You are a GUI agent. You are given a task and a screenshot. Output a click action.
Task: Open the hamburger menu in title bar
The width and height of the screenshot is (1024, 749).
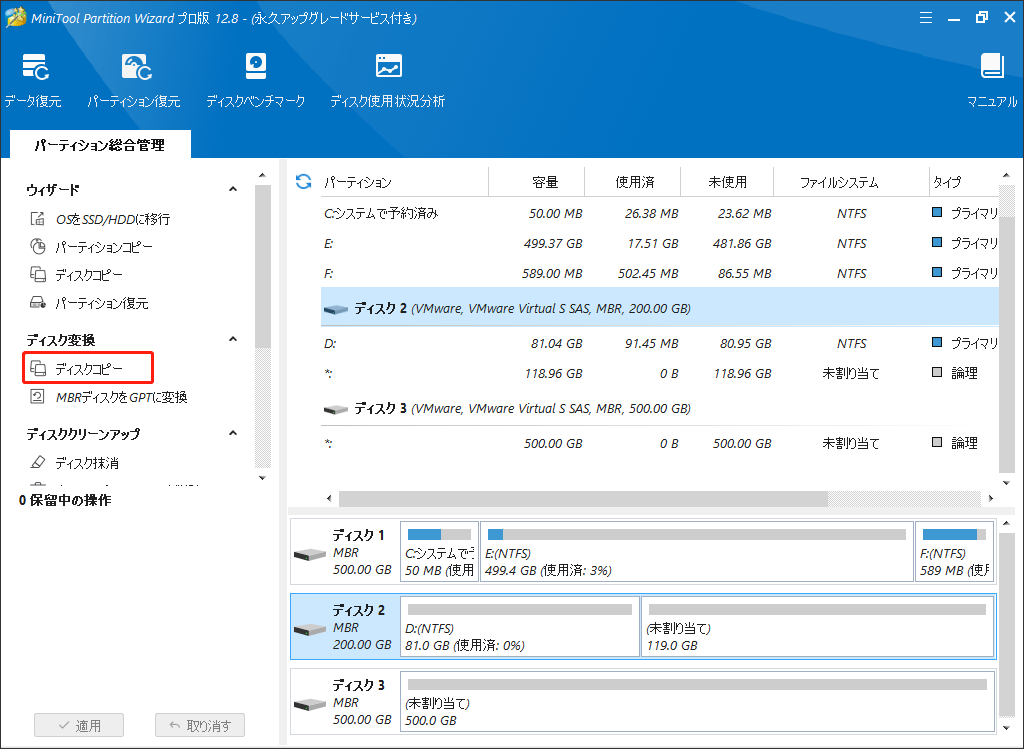(925, 18)
